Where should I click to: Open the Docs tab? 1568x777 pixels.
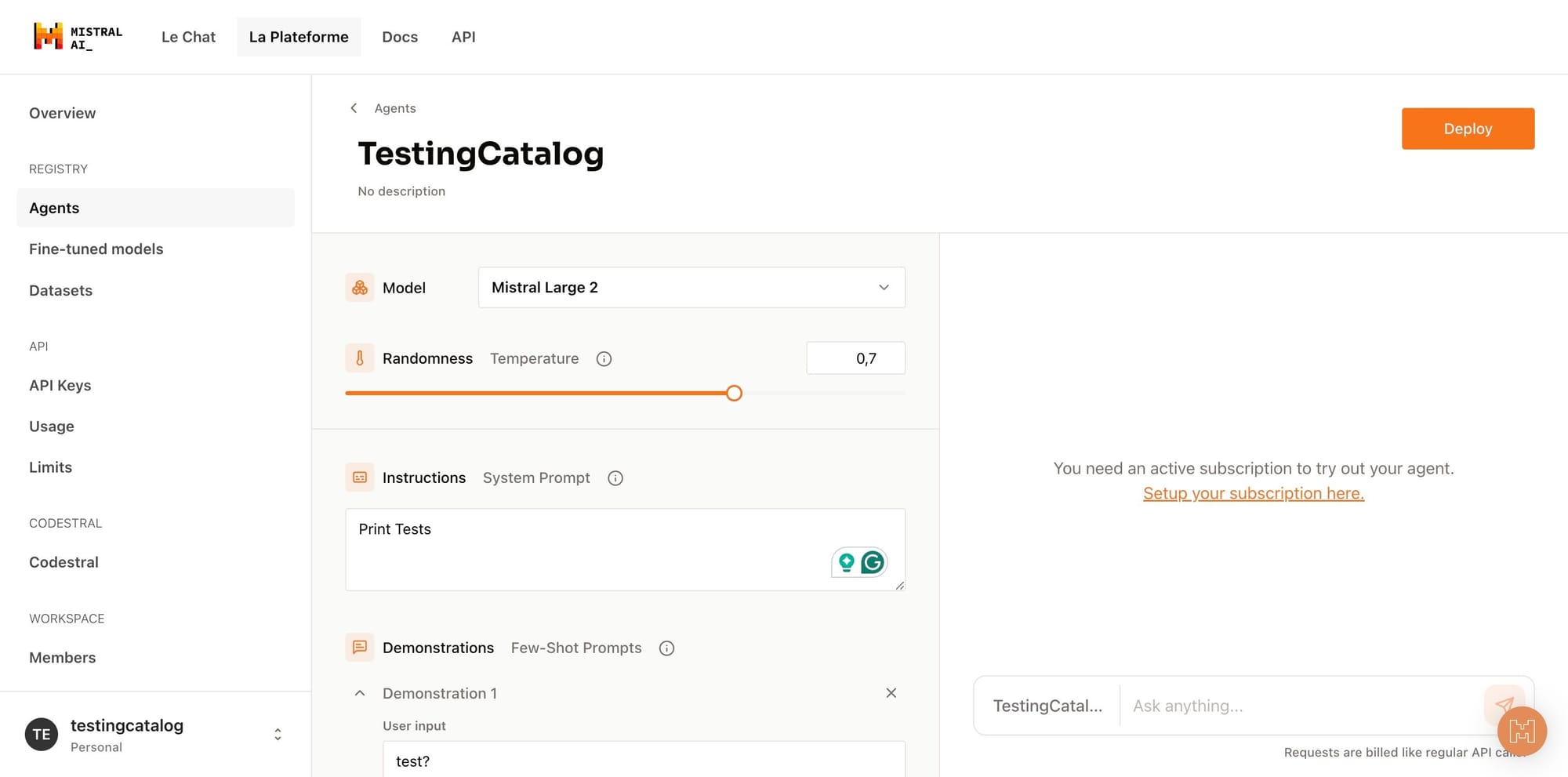click(x=400, y=37)
